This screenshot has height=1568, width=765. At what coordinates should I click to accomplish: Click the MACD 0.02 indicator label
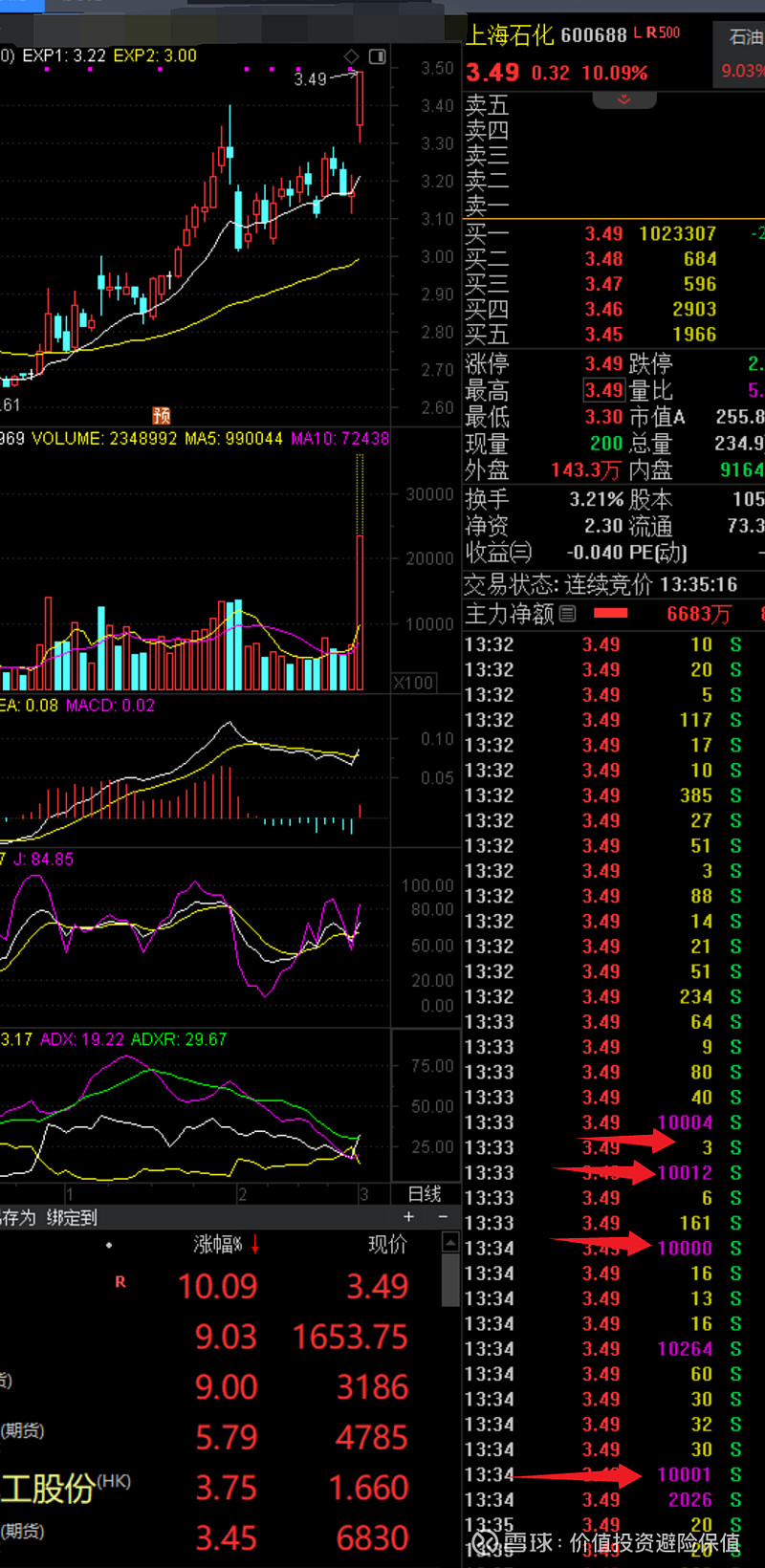point(110,706)
